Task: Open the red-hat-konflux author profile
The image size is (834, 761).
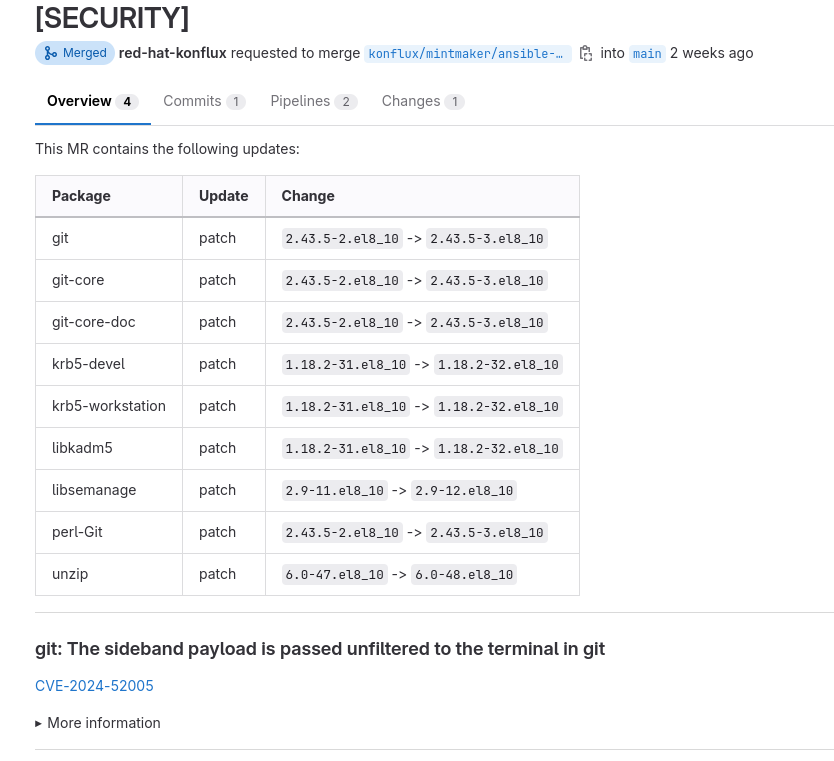Action: coord(172,53)
